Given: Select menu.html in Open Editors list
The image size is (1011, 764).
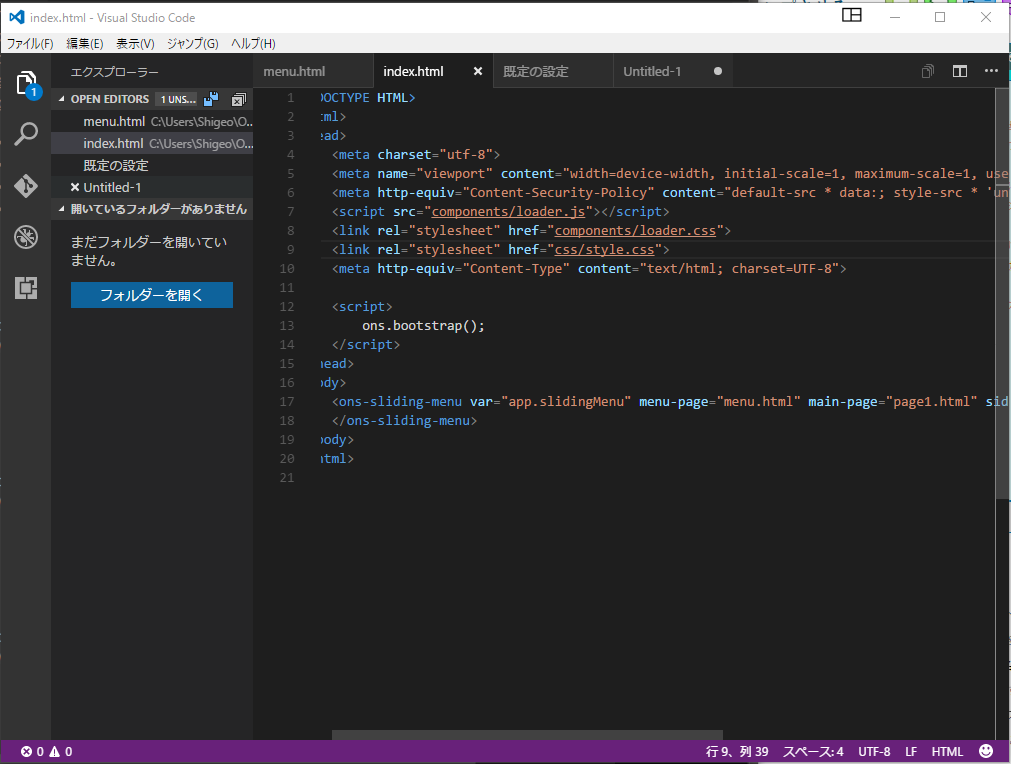Looking at the screenshot, I should [x=152, y=121].
